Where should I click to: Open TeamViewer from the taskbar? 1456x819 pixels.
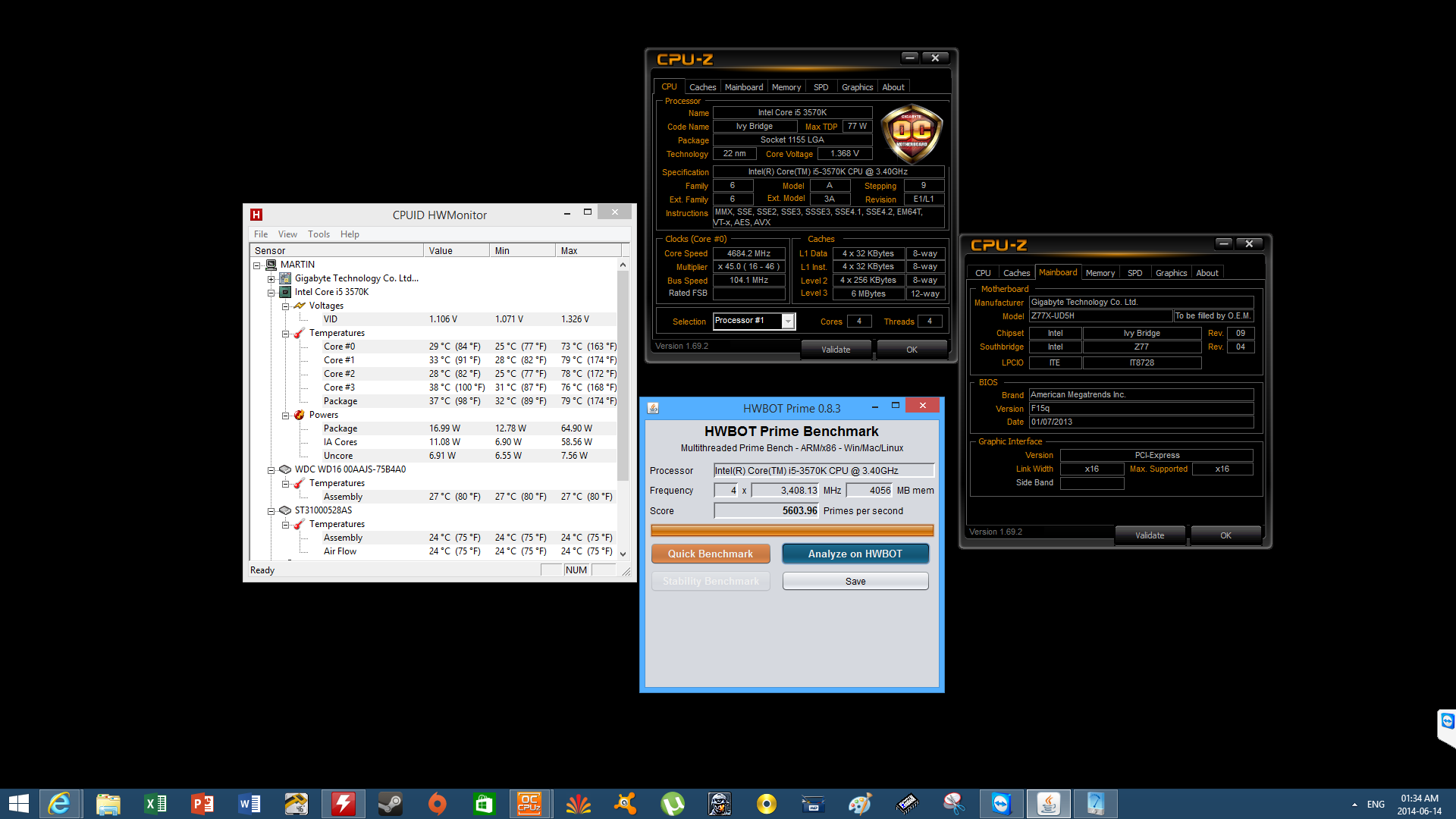point(1001,804)
